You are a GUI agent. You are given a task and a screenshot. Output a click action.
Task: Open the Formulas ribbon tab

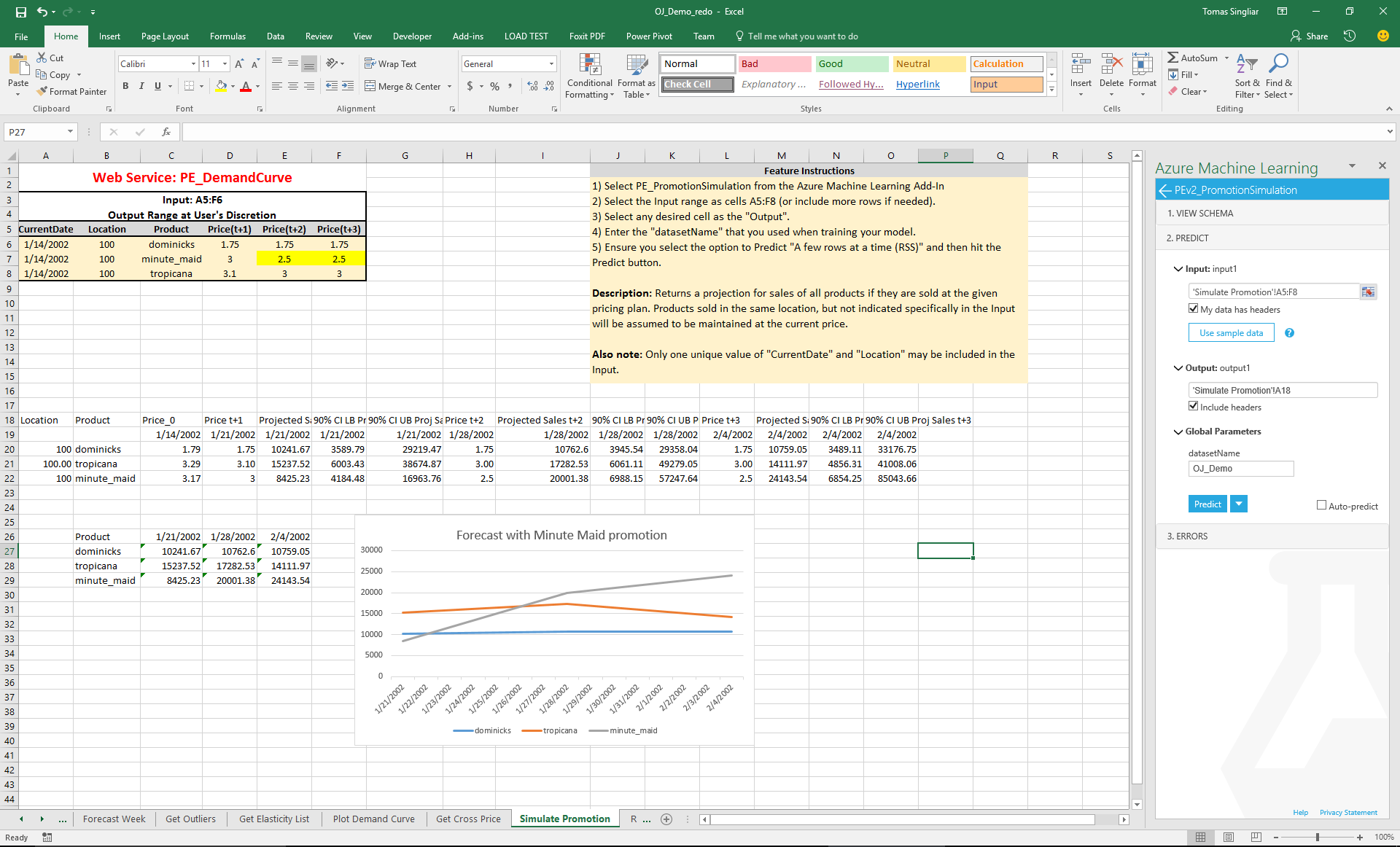point(227,36)
